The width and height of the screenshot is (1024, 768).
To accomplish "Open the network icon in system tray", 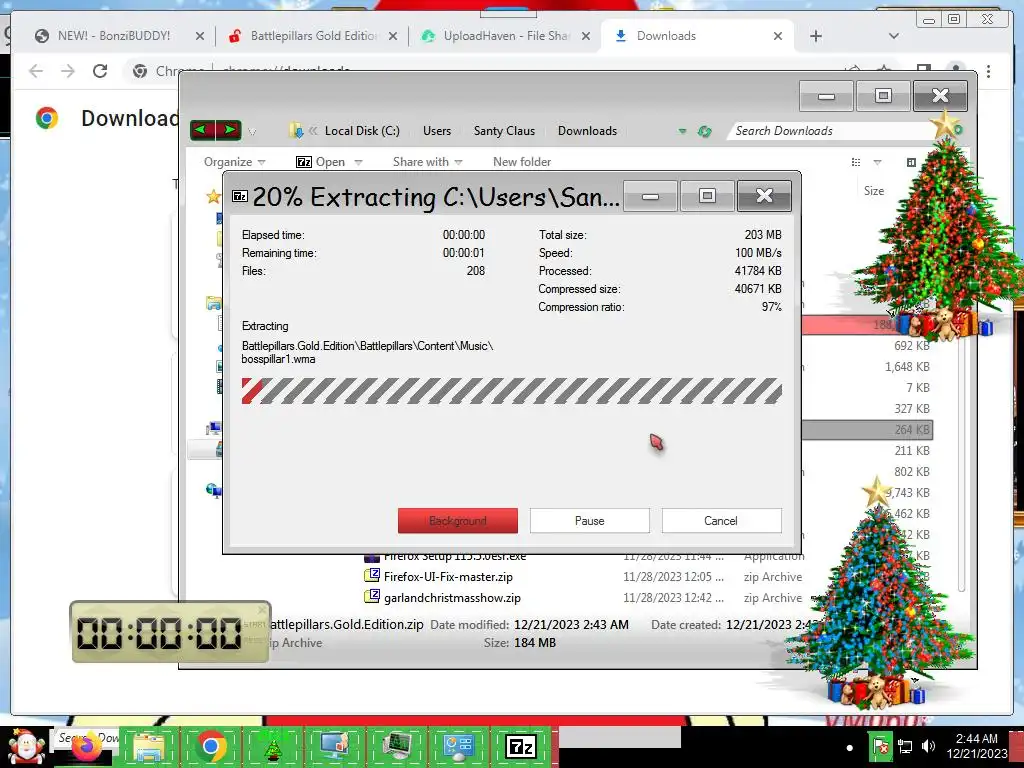I will click(x=905, y=746).
